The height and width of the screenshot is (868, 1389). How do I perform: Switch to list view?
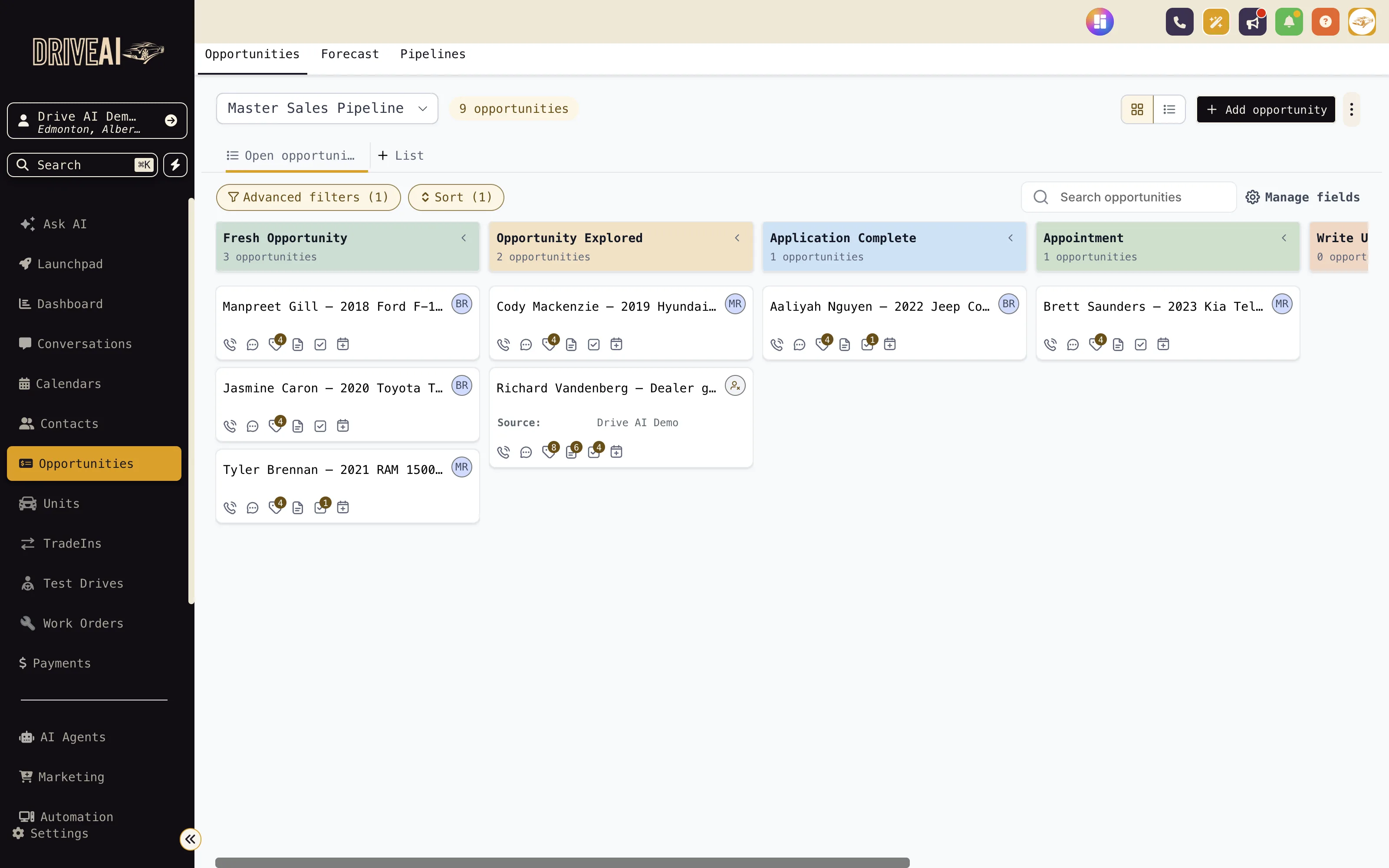(x=1169, y=109)
